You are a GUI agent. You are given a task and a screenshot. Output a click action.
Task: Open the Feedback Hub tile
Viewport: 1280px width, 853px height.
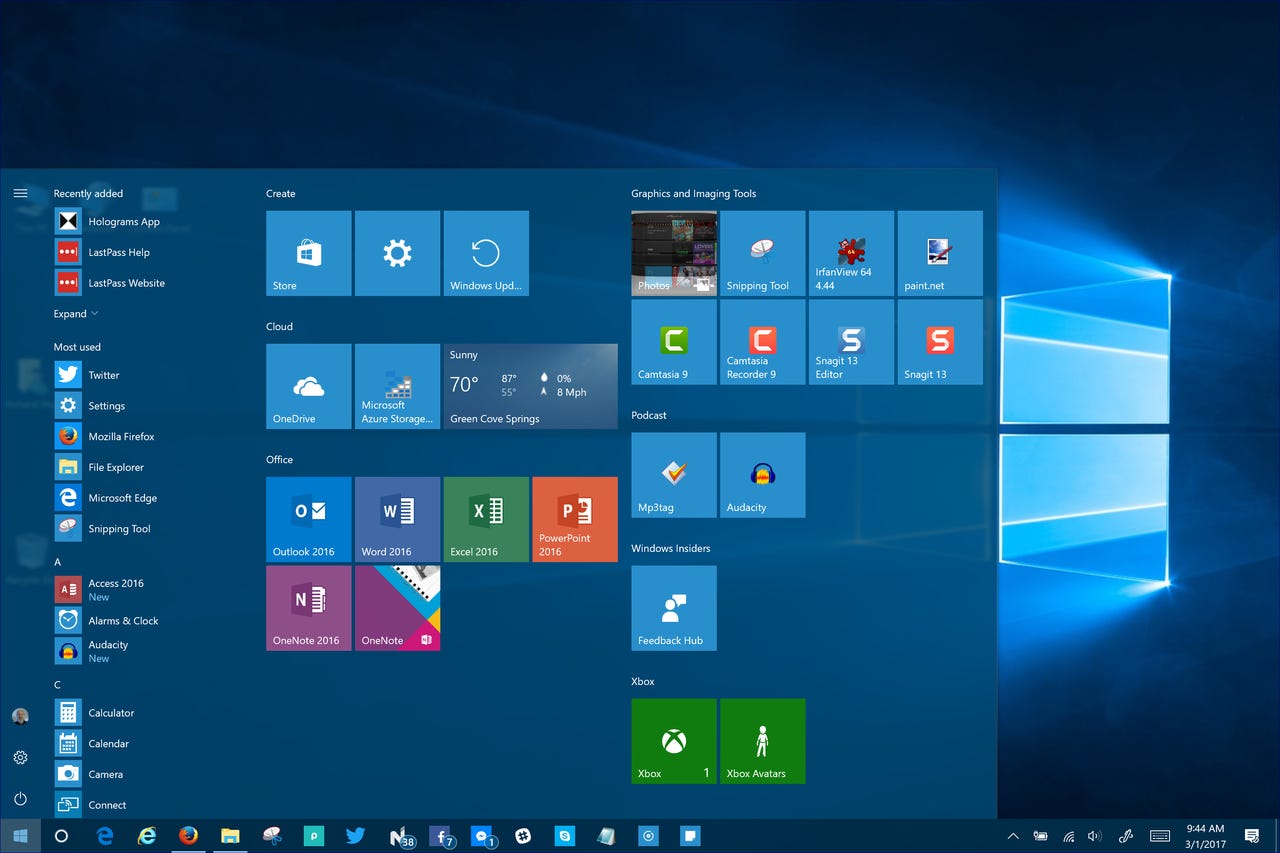673,607
